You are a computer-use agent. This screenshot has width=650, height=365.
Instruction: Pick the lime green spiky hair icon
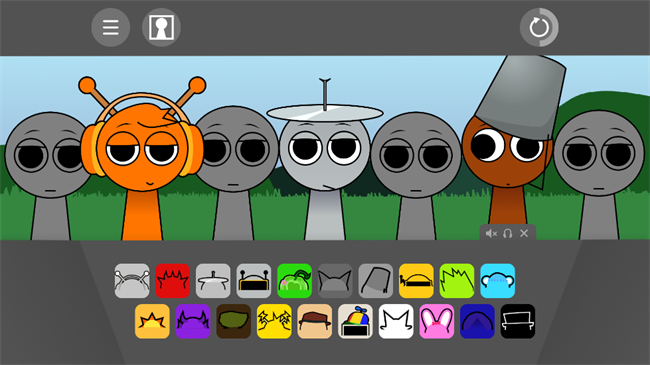[457, 281]
